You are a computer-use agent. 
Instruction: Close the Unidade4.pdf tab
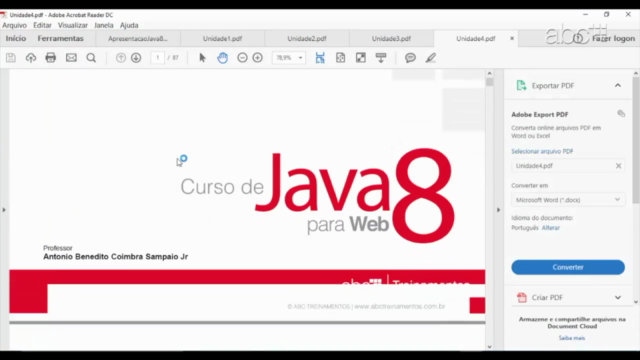(x=512, y=38)
